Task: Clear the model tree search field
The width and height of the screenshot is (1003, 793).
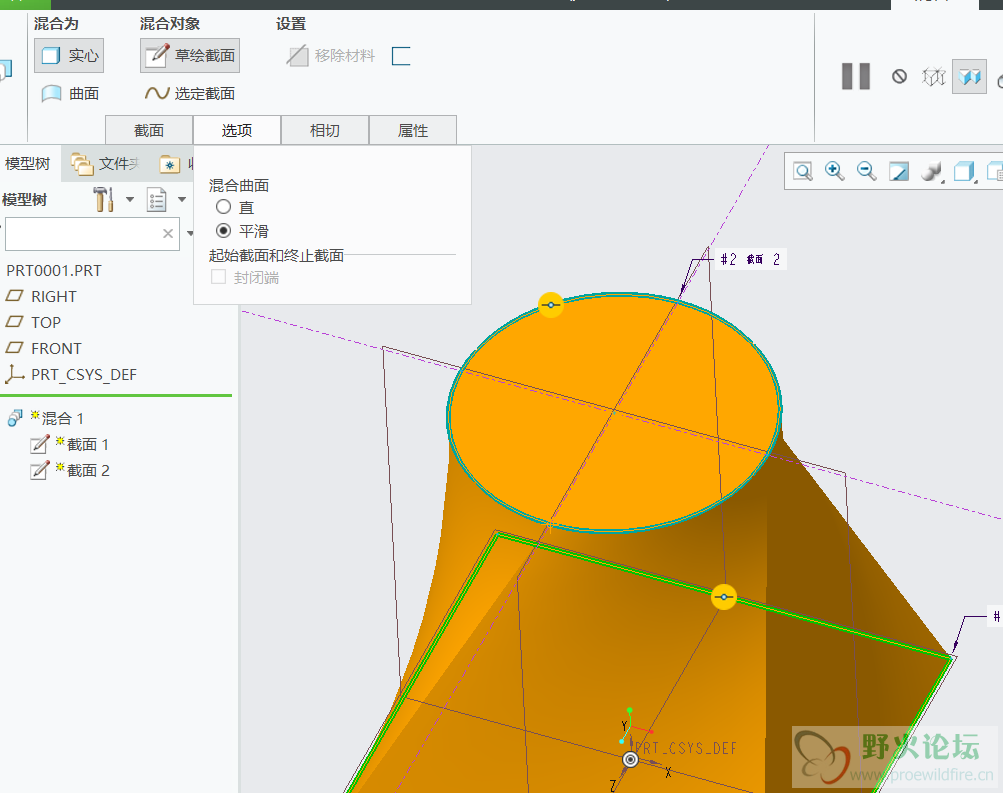Action: point(168,233)
